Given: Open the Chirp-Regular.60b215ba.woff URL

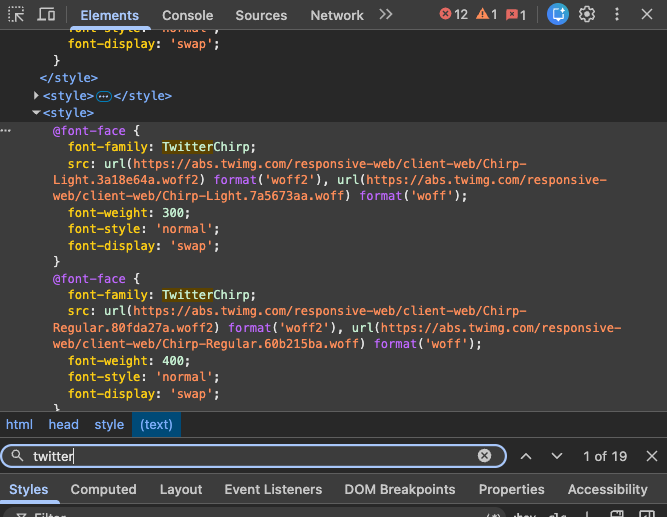Looking at the screenshot, I should click(337, 336).
